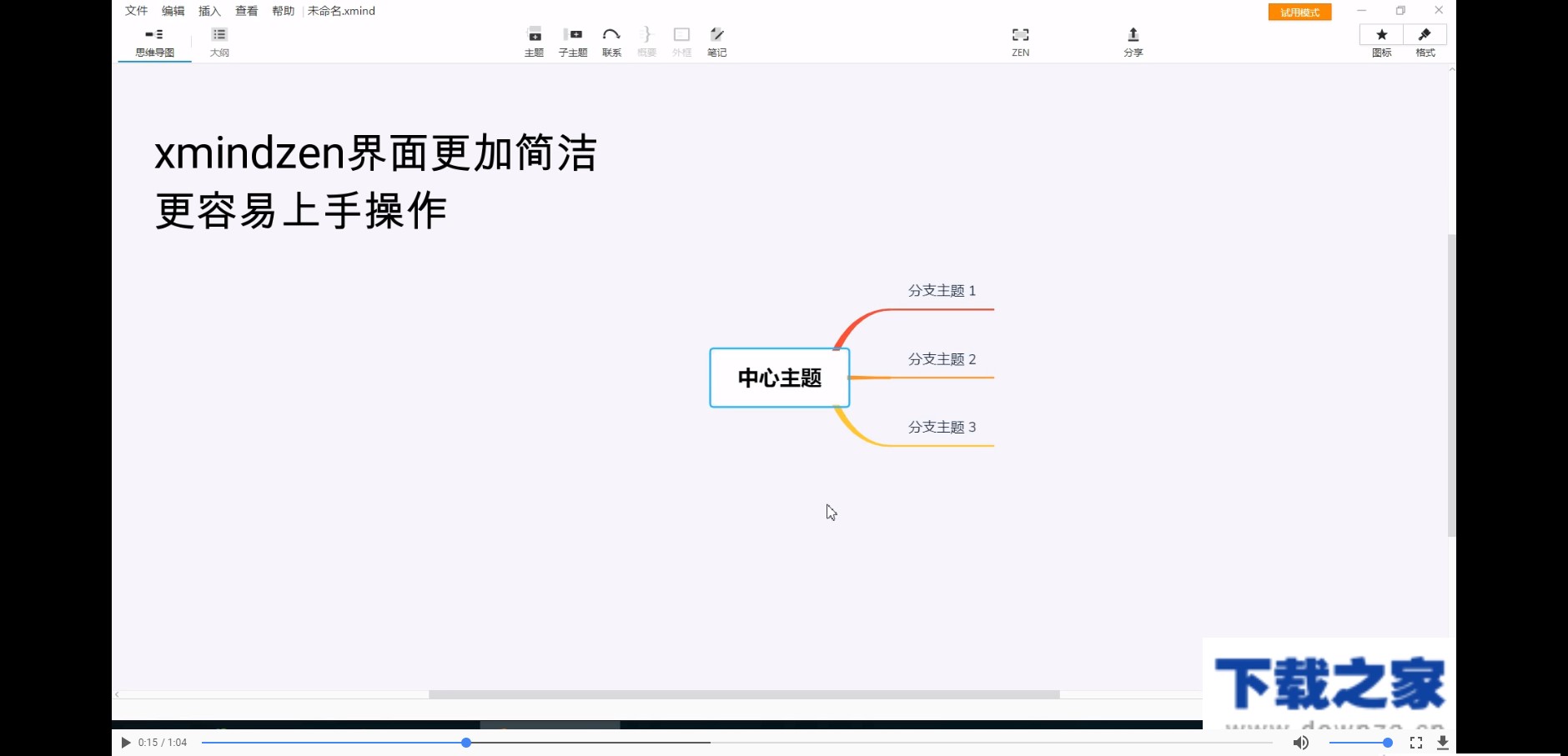Insert a 子主题 (subtopic)
The image size is (1568, 756).
click(x=573, y=40)
